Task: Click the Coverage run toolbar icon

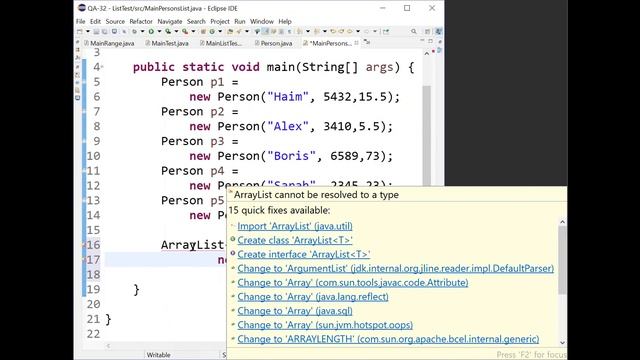Action: click(168, 31)
